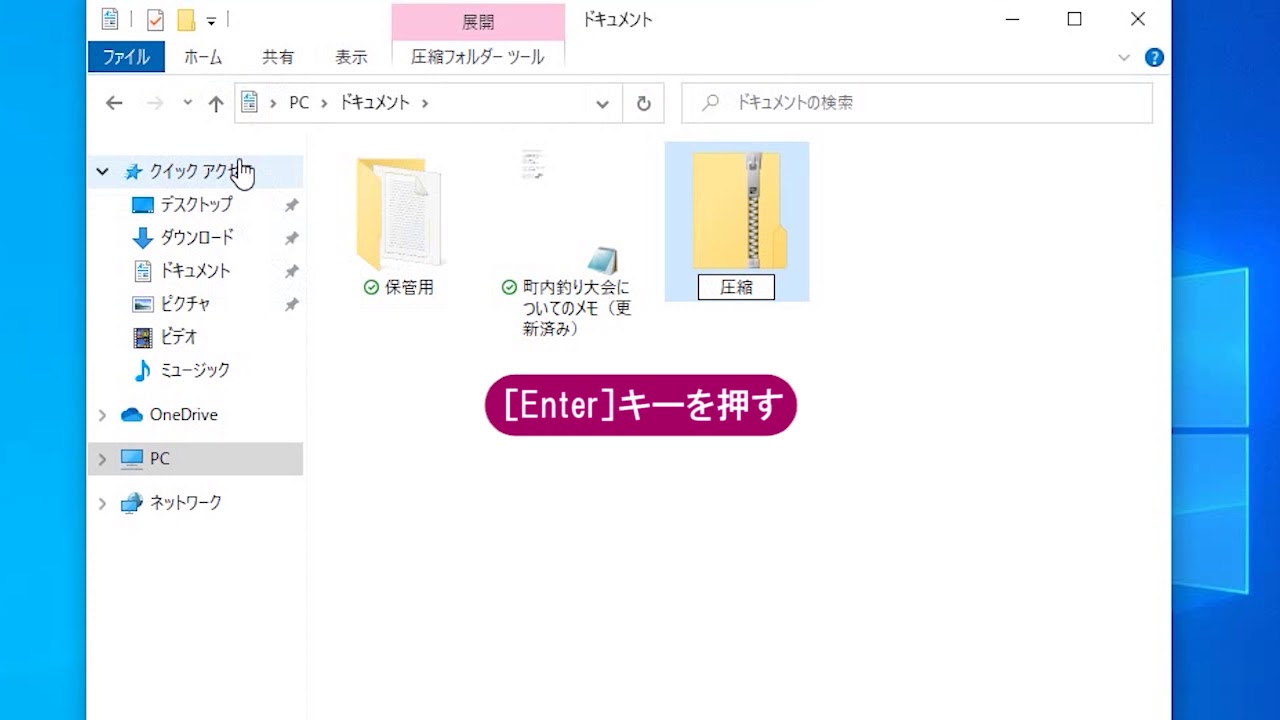
Task: Open the Help question mark icon
Action: click(1154, 57)
